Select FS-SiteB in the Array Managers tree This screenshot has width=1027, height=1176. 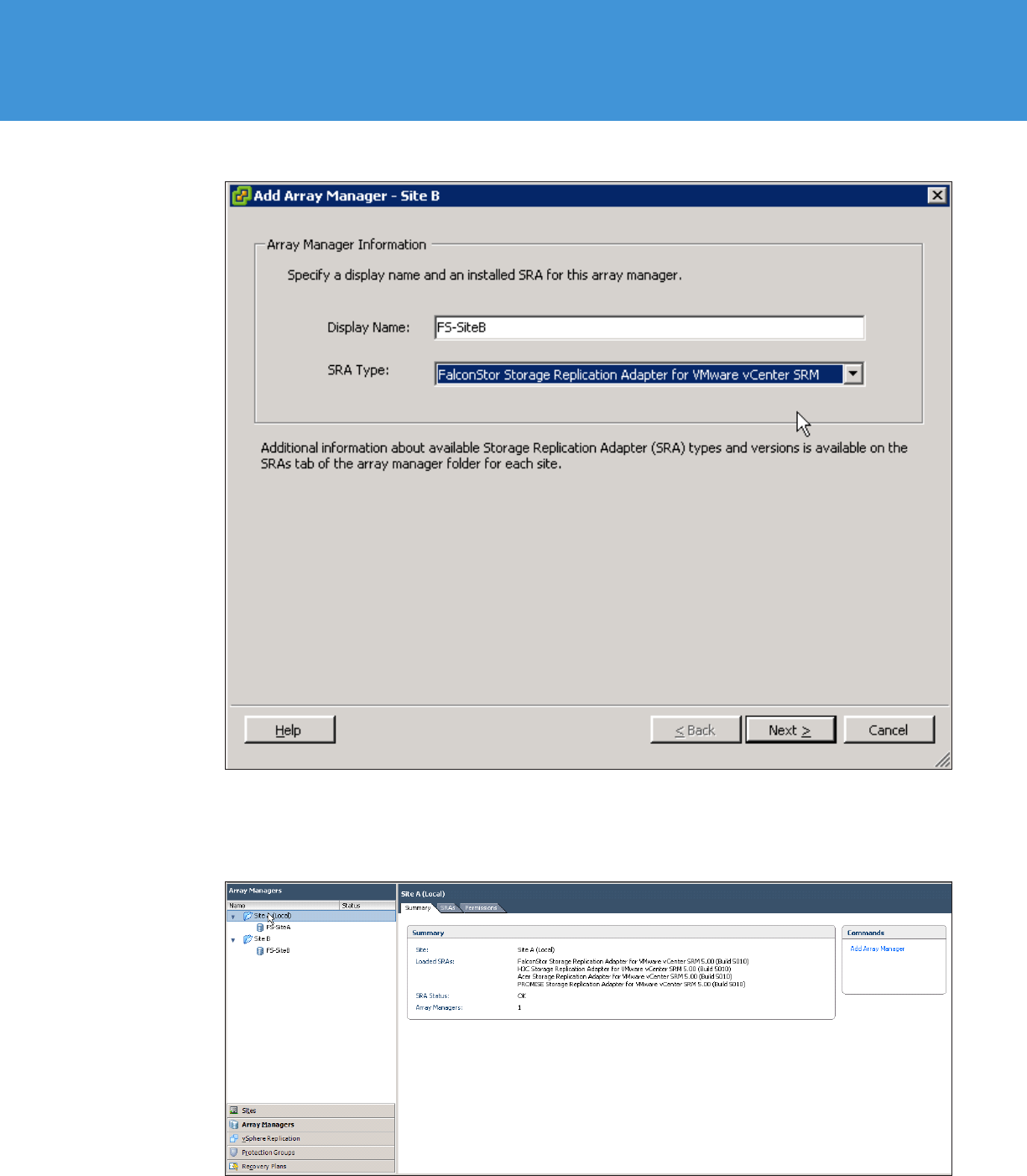[x=278, y=951]
